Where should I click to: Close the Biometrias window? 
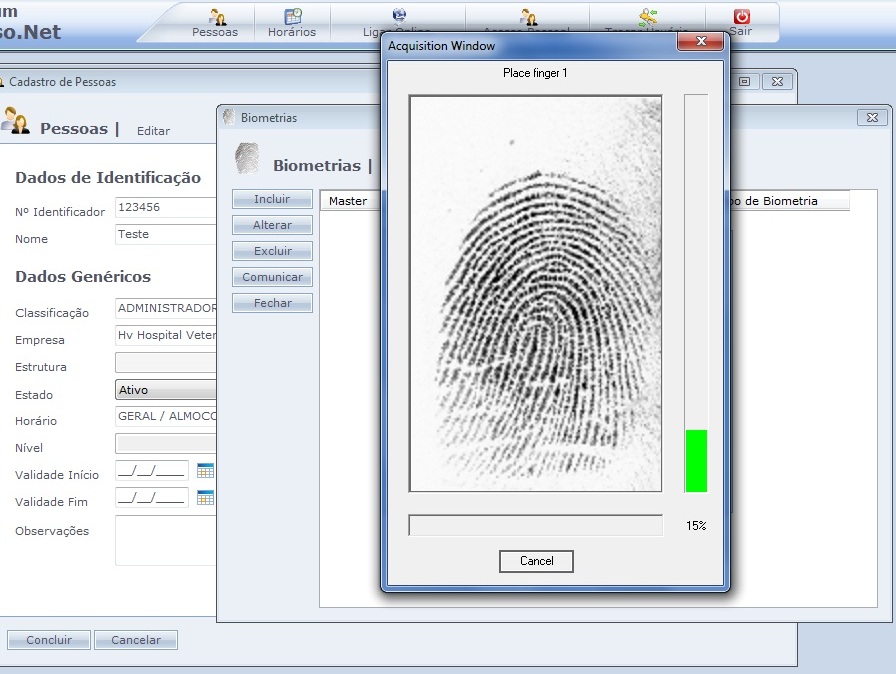870,118
